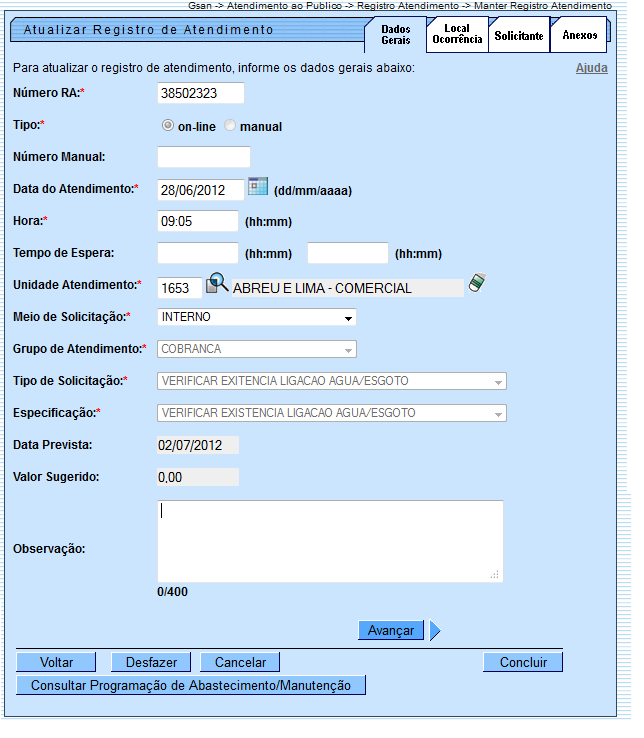Click the 0/400 character counter

click(172, 592)
